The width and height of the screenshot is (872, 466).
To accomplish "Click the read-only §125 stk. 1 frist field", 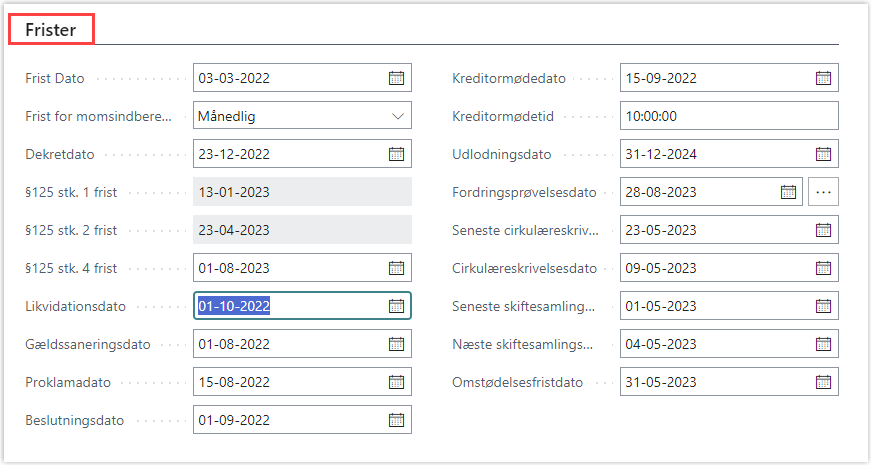I will pyautogui.click(x=301, y=192).
